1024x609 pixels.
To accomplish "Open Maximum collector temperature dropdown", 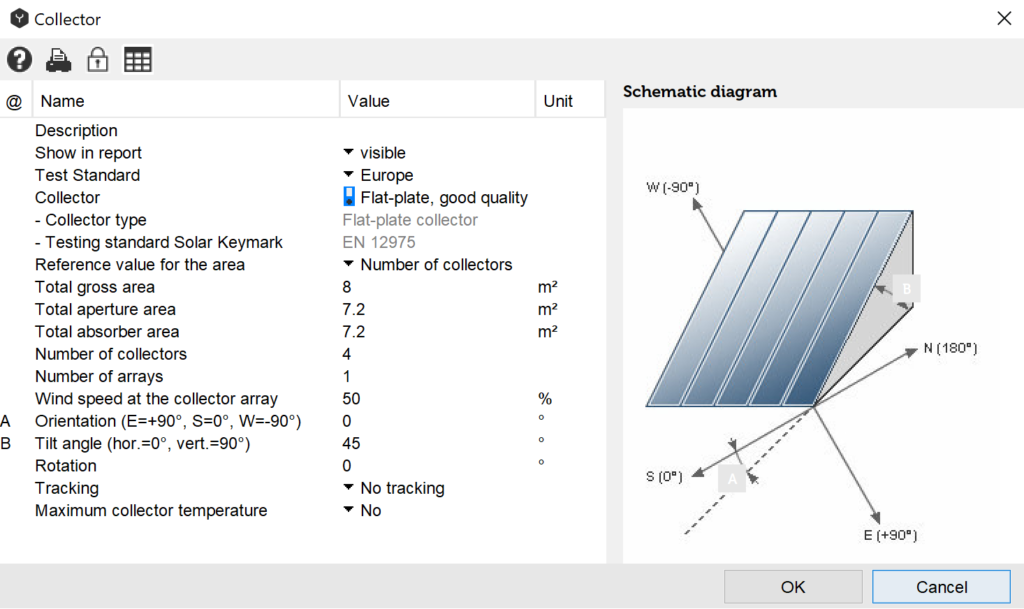I will [349, 510].
